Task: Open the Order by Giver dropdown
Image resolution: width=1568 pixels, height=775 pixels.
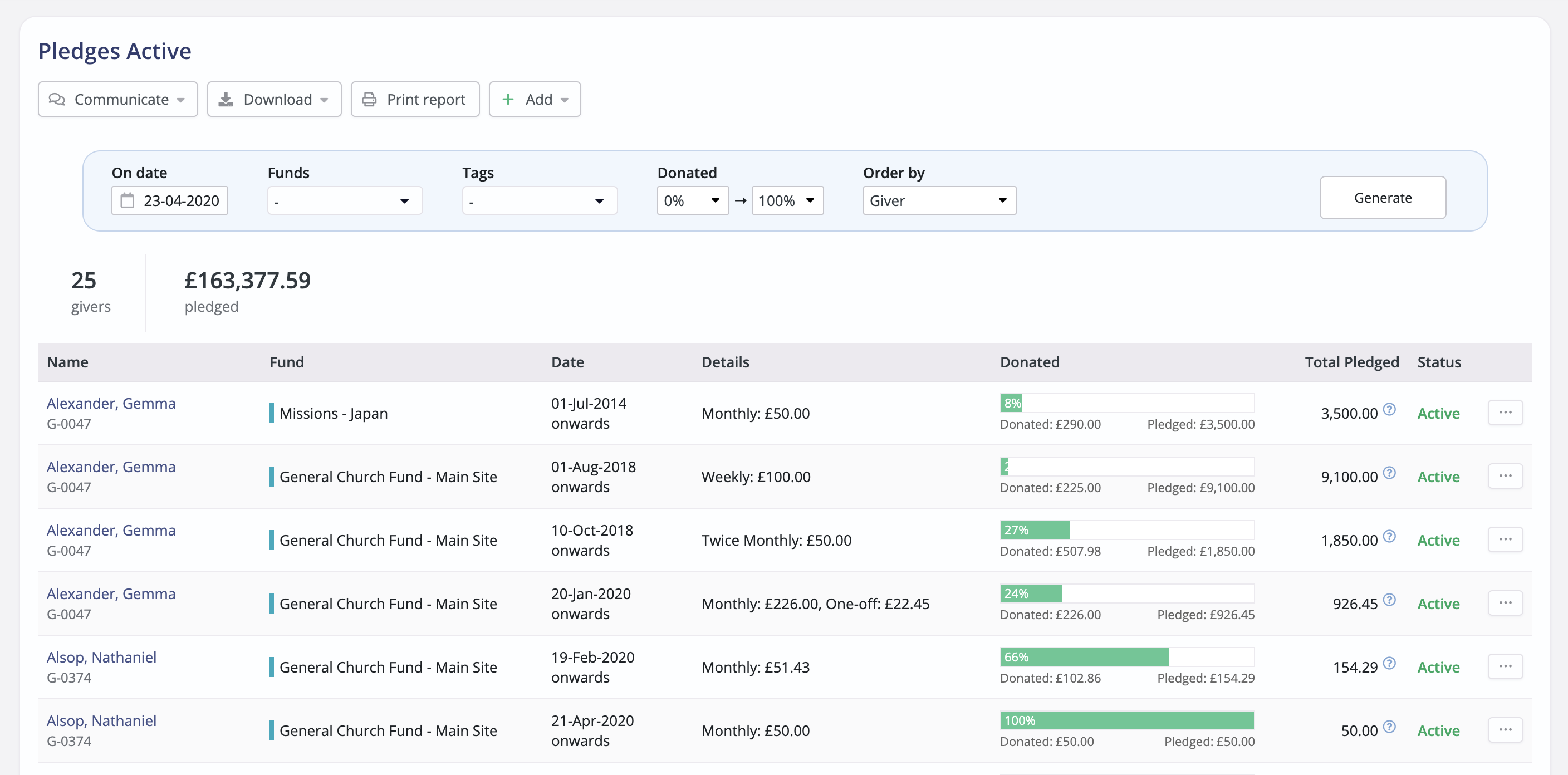Action: pos(939,200)
